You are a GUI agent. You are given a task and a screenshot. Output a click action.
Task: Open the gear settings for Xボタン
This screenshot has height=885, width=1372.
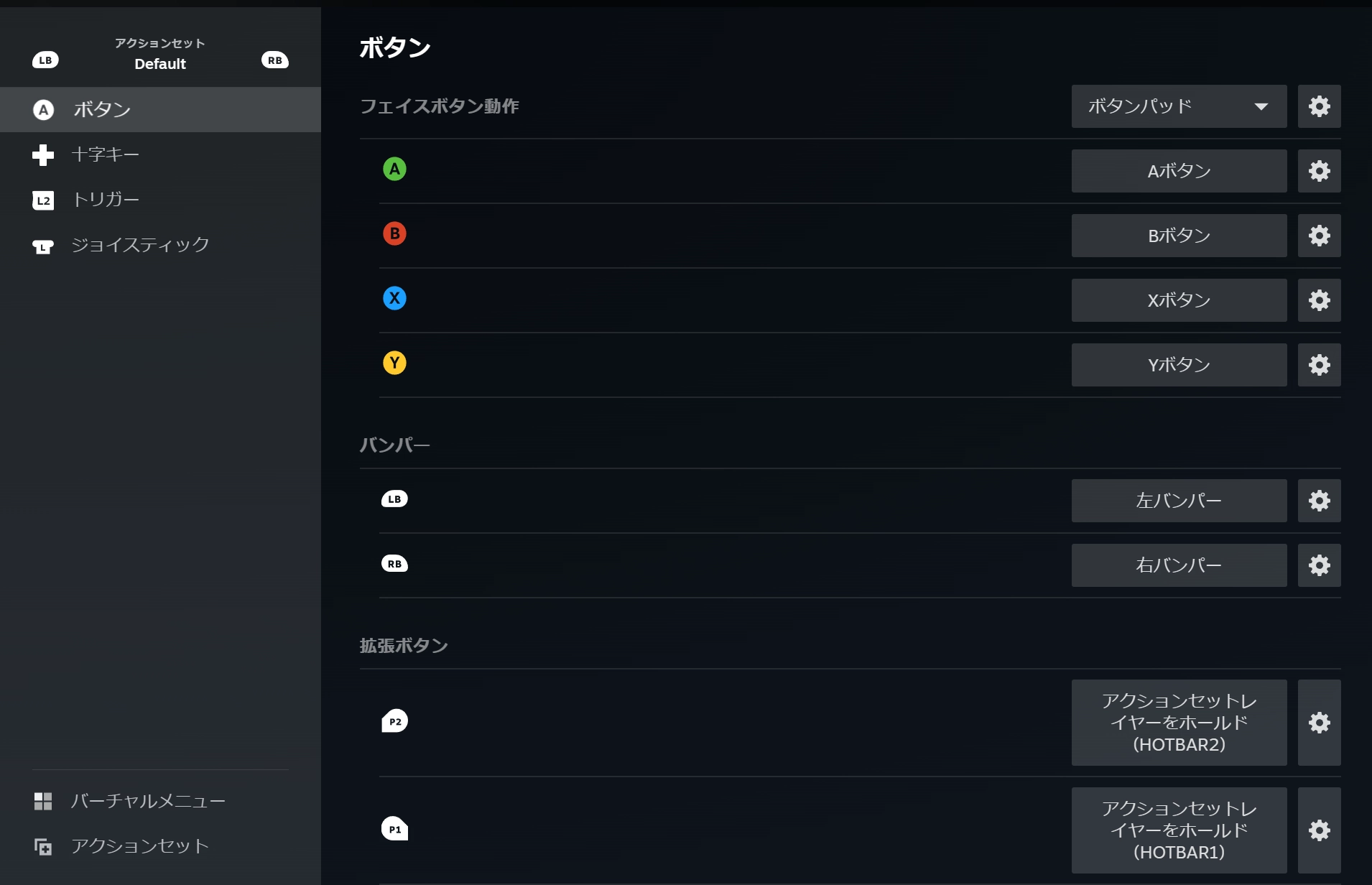click(x=1319, y=300)
